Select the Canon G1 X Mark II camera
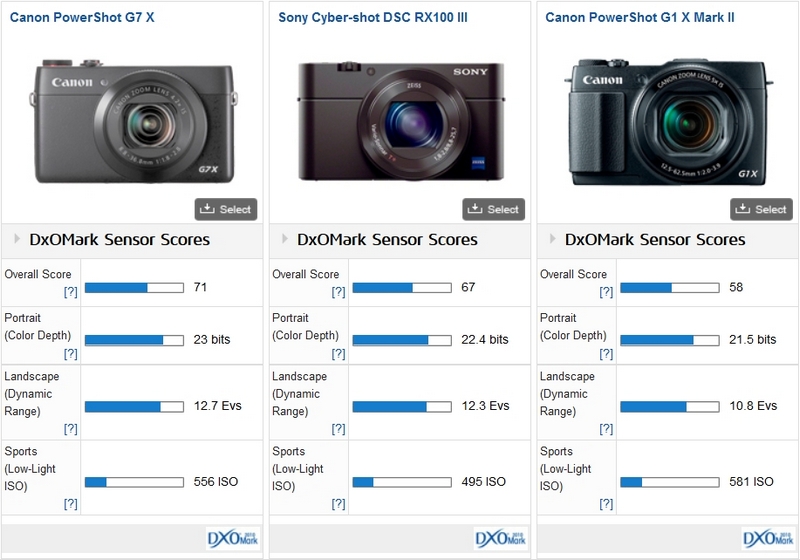Viewport: 800px width, 560px height. [x=761, y=209]
